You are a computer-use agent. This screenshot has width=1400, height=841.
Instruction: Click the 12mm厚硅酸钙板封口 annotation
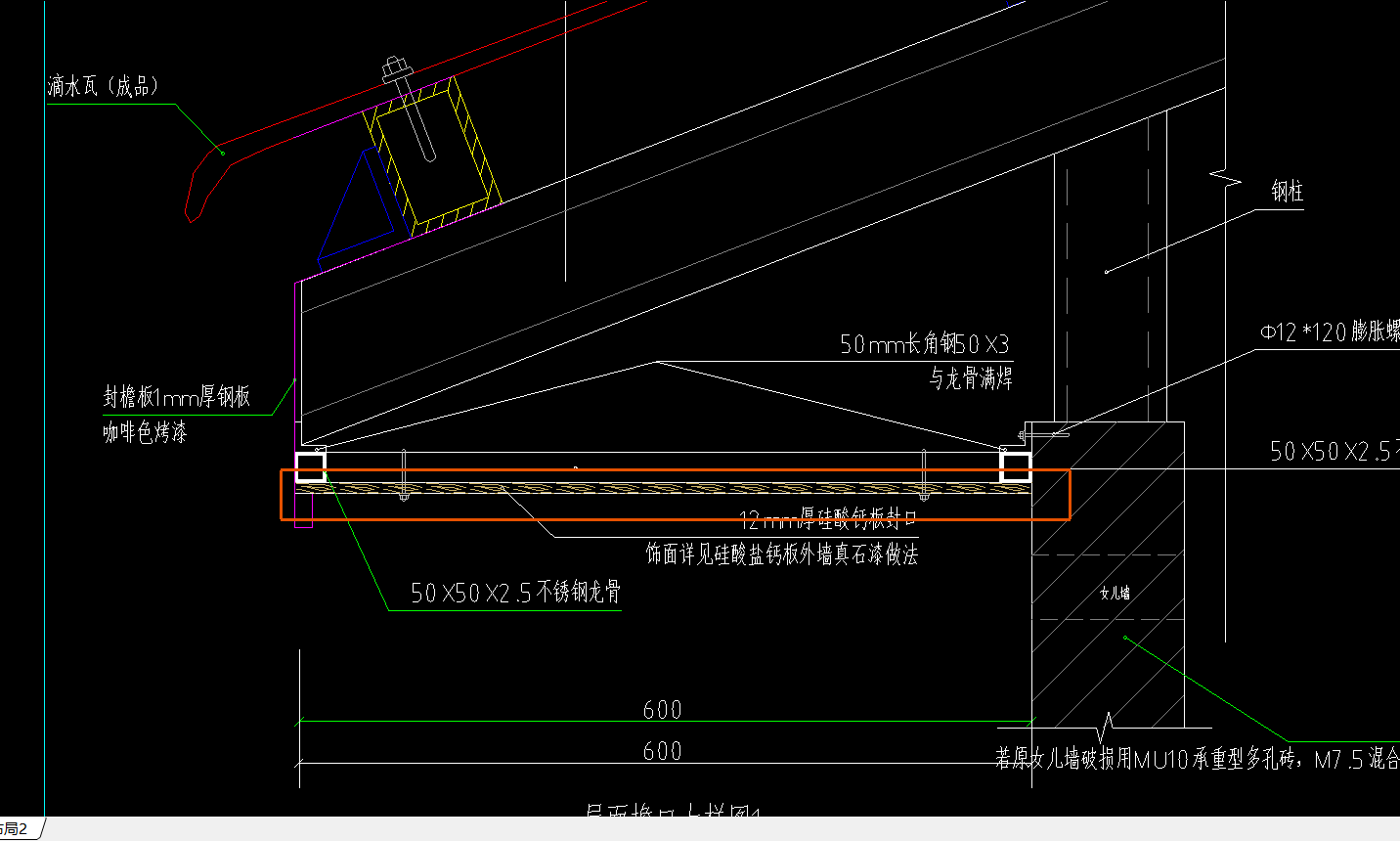coord(828,519)
